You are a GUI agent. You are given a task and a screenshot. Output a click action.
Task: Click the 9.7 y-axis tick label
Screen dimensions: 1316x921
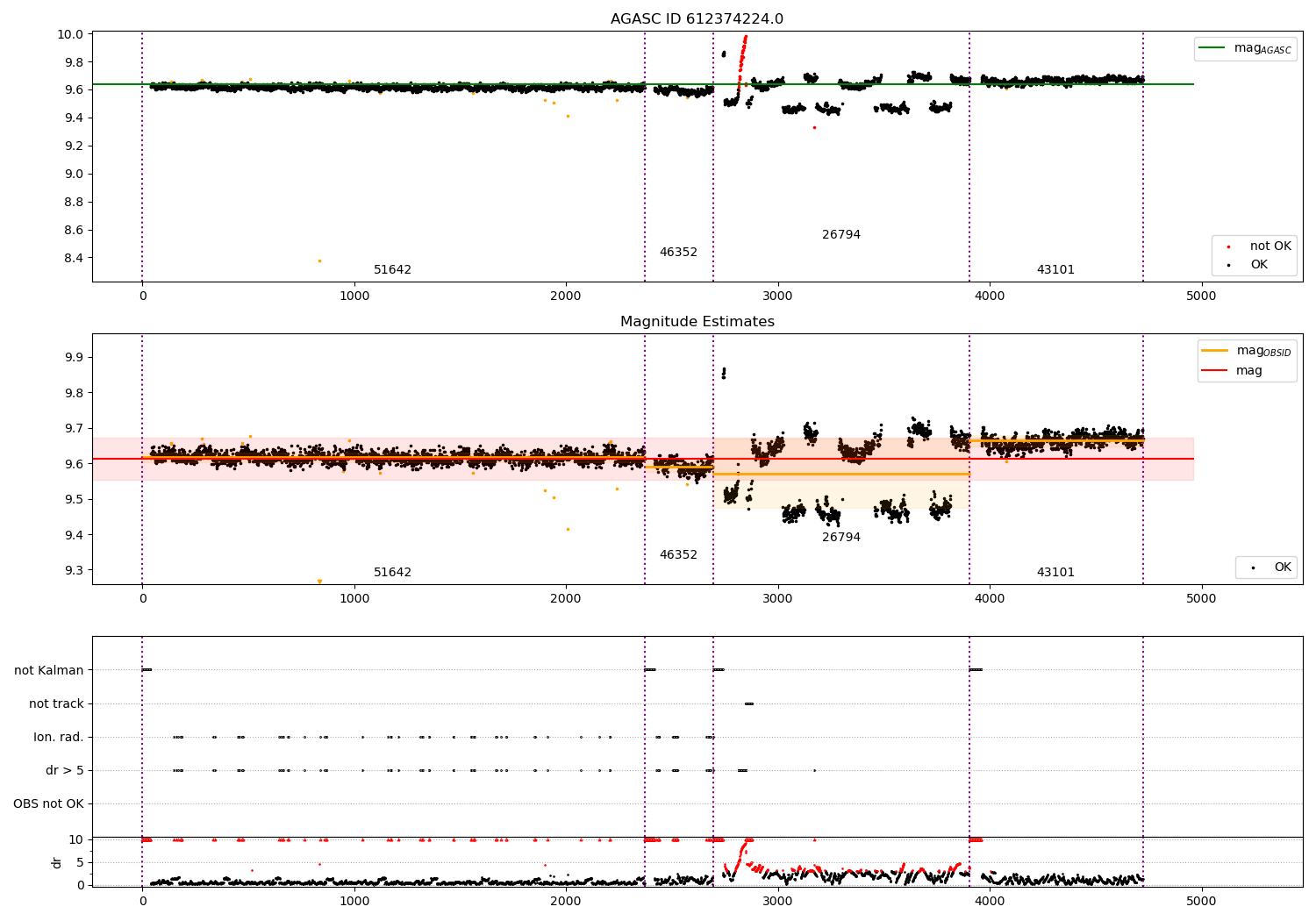coord(75,428)
